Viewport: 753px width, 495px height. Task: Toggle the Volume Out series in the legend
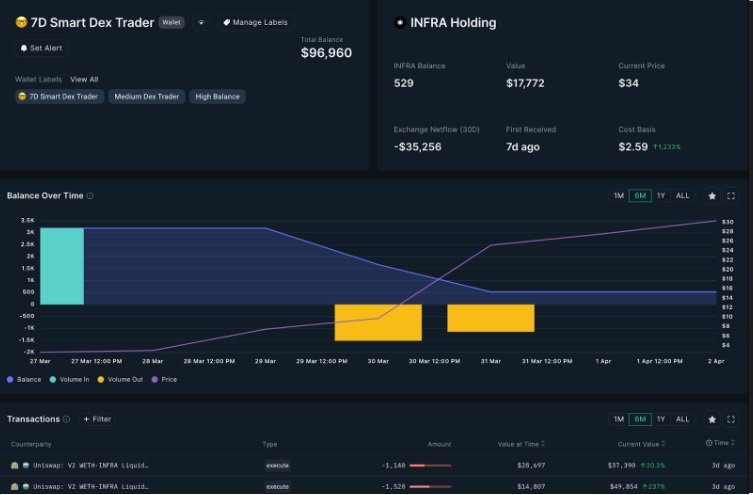(x=120, y=380)
